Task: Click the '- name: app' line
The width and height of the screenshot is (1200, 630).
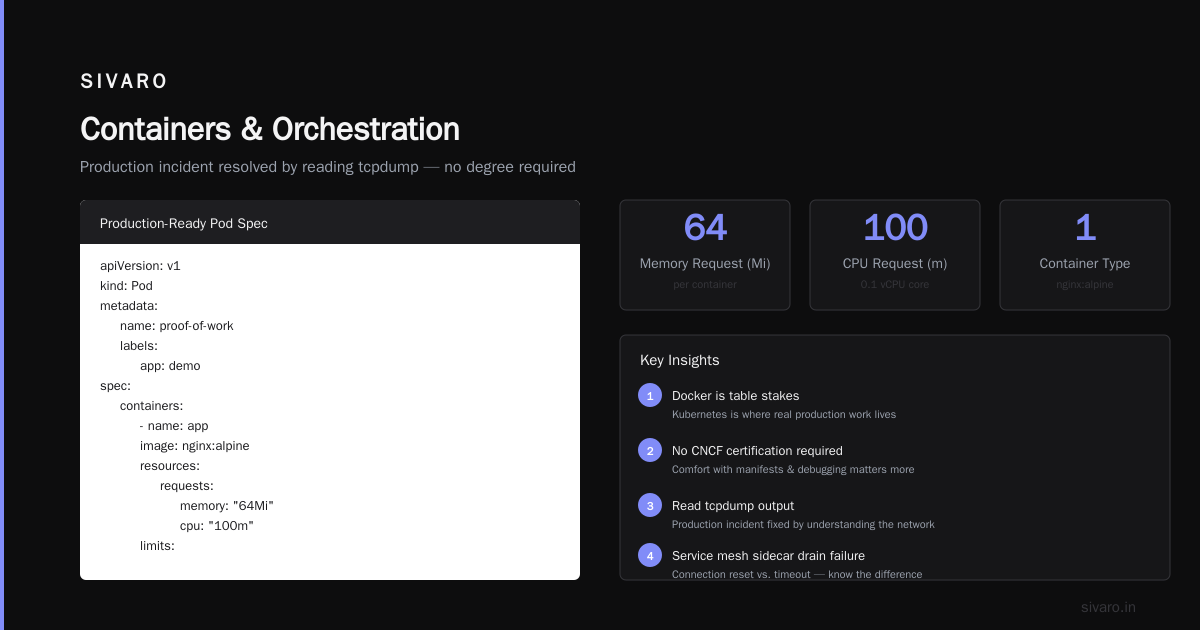Action: 174,426
